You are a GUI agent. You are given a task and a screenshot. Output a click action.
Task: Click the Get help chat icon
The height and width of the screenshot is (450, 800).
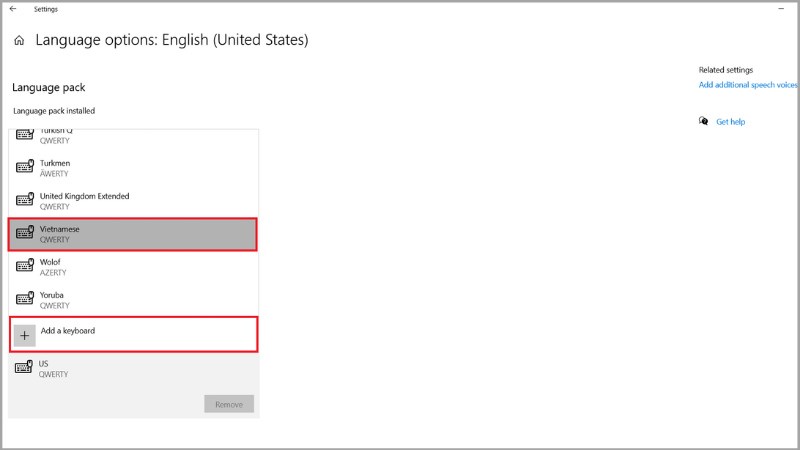704,121
